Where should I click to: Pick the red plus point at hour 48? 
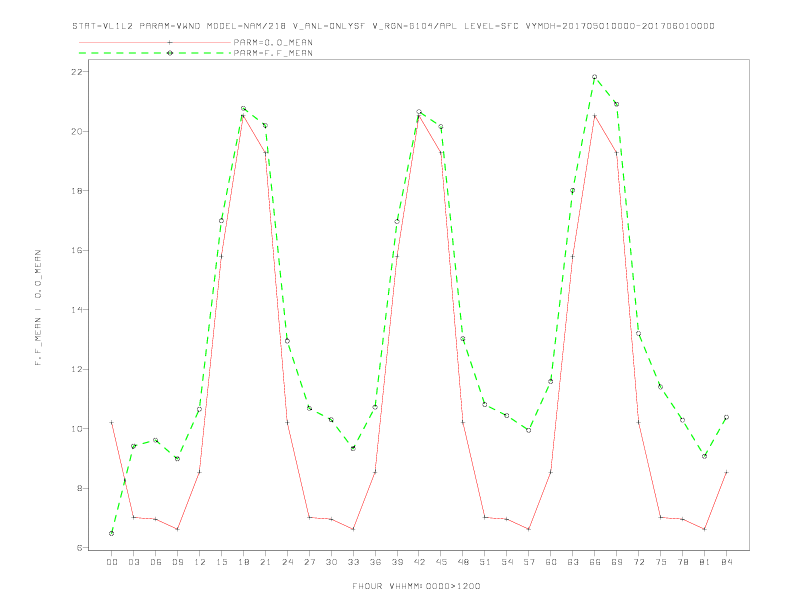(x=463, y=422)
